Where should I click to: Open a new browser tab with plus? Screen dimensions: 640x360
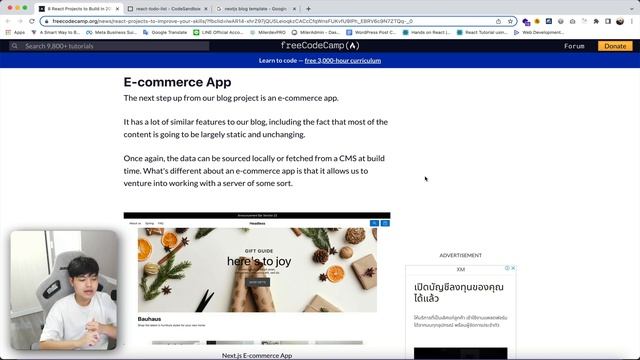(308, 9)
